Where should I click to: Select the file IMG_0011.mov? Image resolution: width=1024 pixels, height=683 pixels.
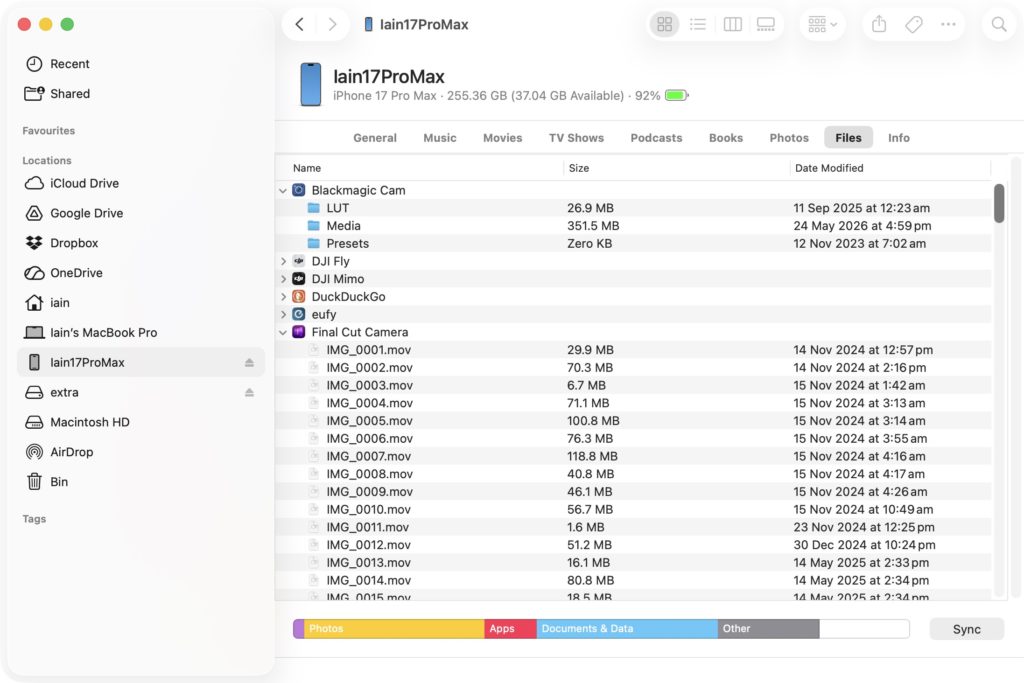click(633, 527)
